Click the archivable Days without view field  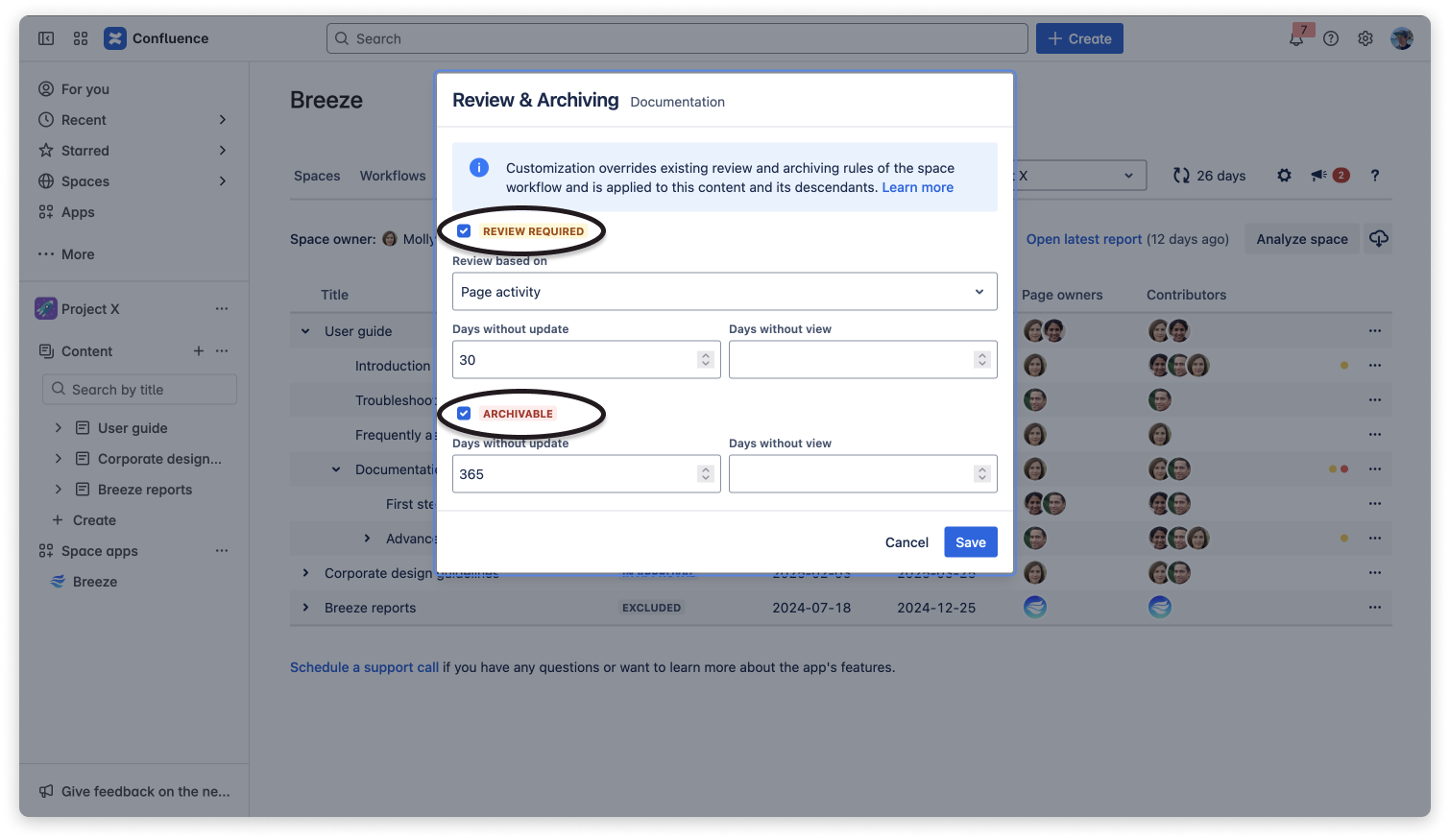[x=863, y=474]
